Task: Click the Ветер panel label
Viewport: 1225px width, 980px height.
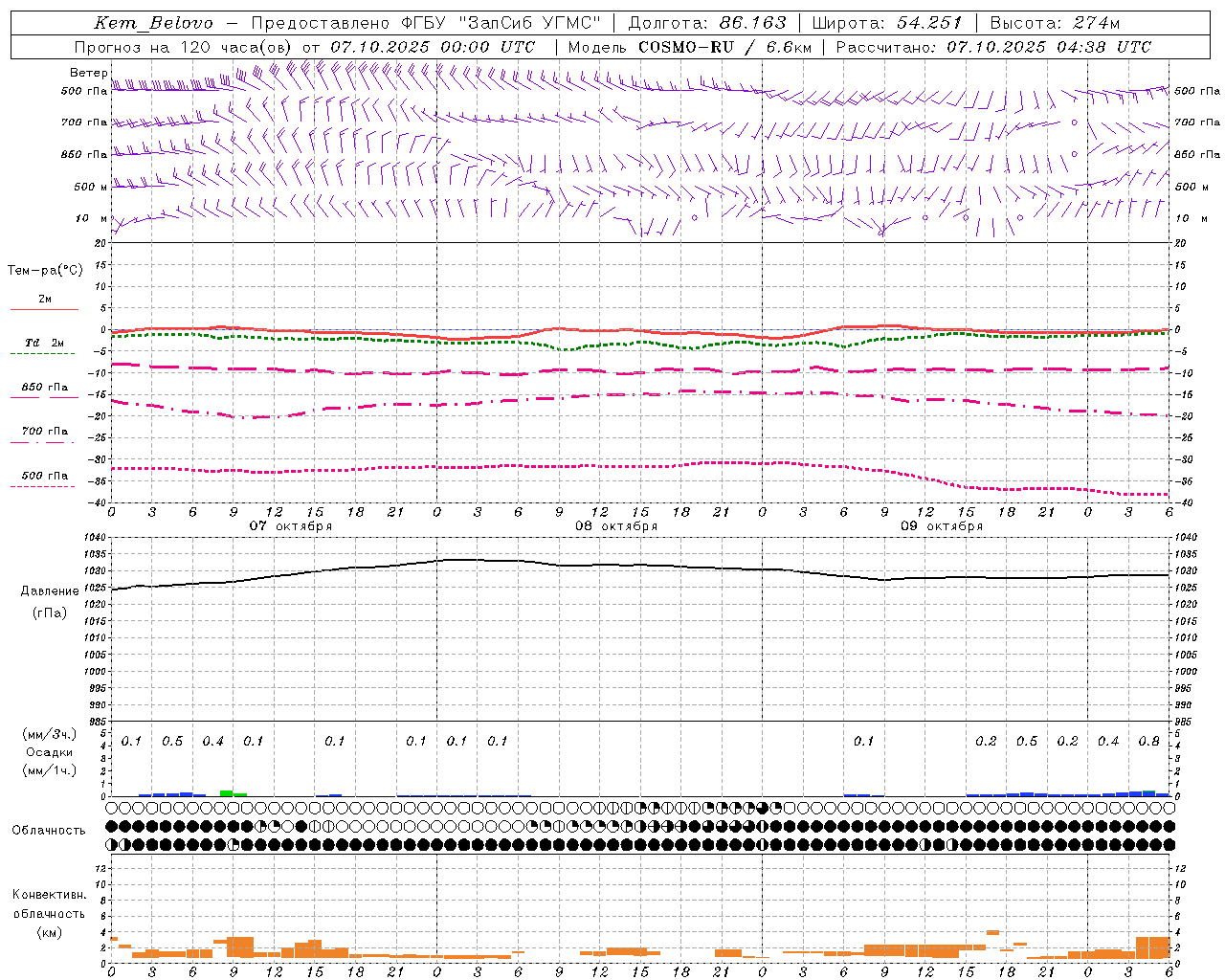Action: (89, 73)
